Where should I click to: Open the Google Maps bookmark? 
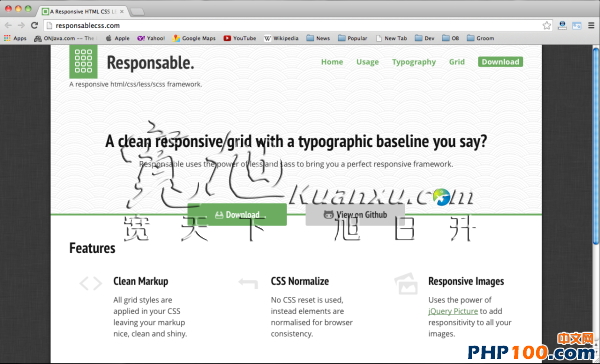[x=194, y=38]
